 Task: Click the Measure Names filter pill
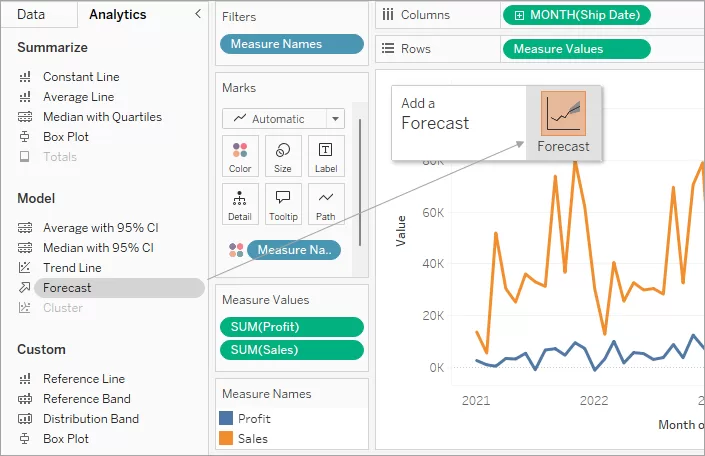click(291, 44)
